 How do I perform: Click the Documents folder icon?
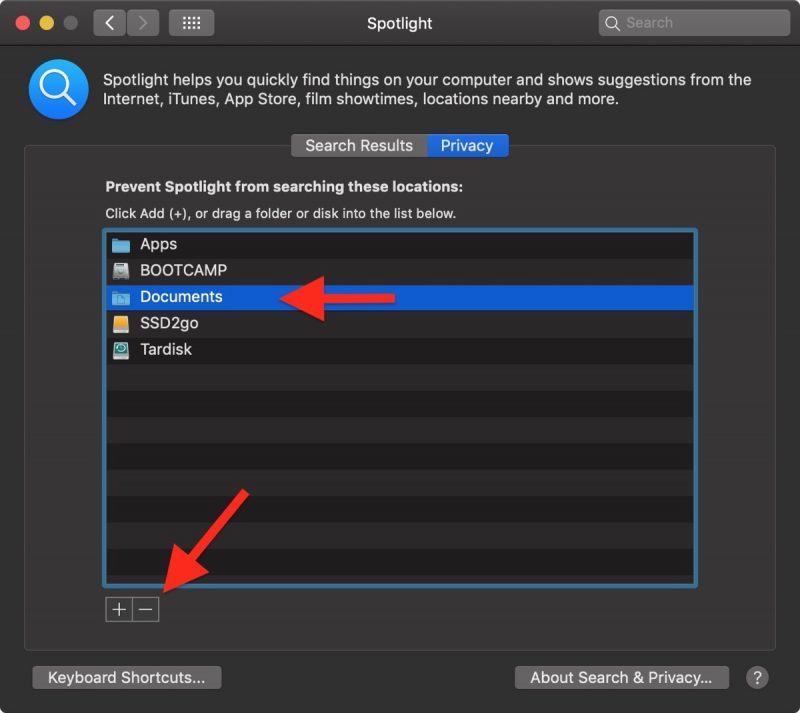click(x=121, y=298)
